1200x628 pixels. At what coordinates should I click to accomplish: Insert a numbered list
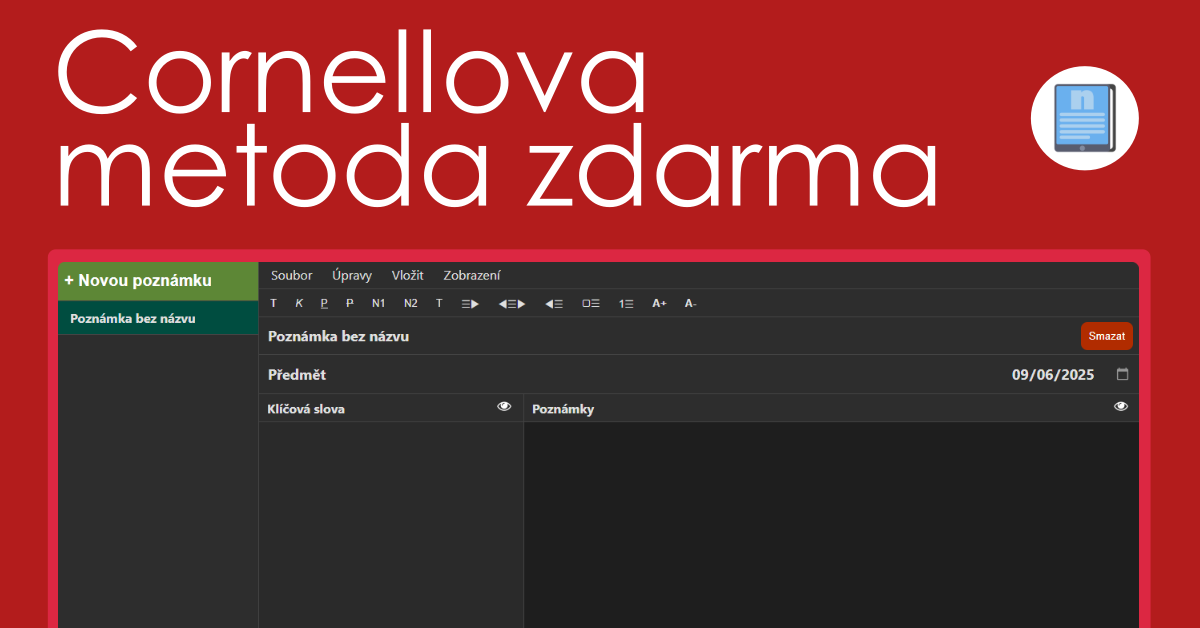[626, 303]
